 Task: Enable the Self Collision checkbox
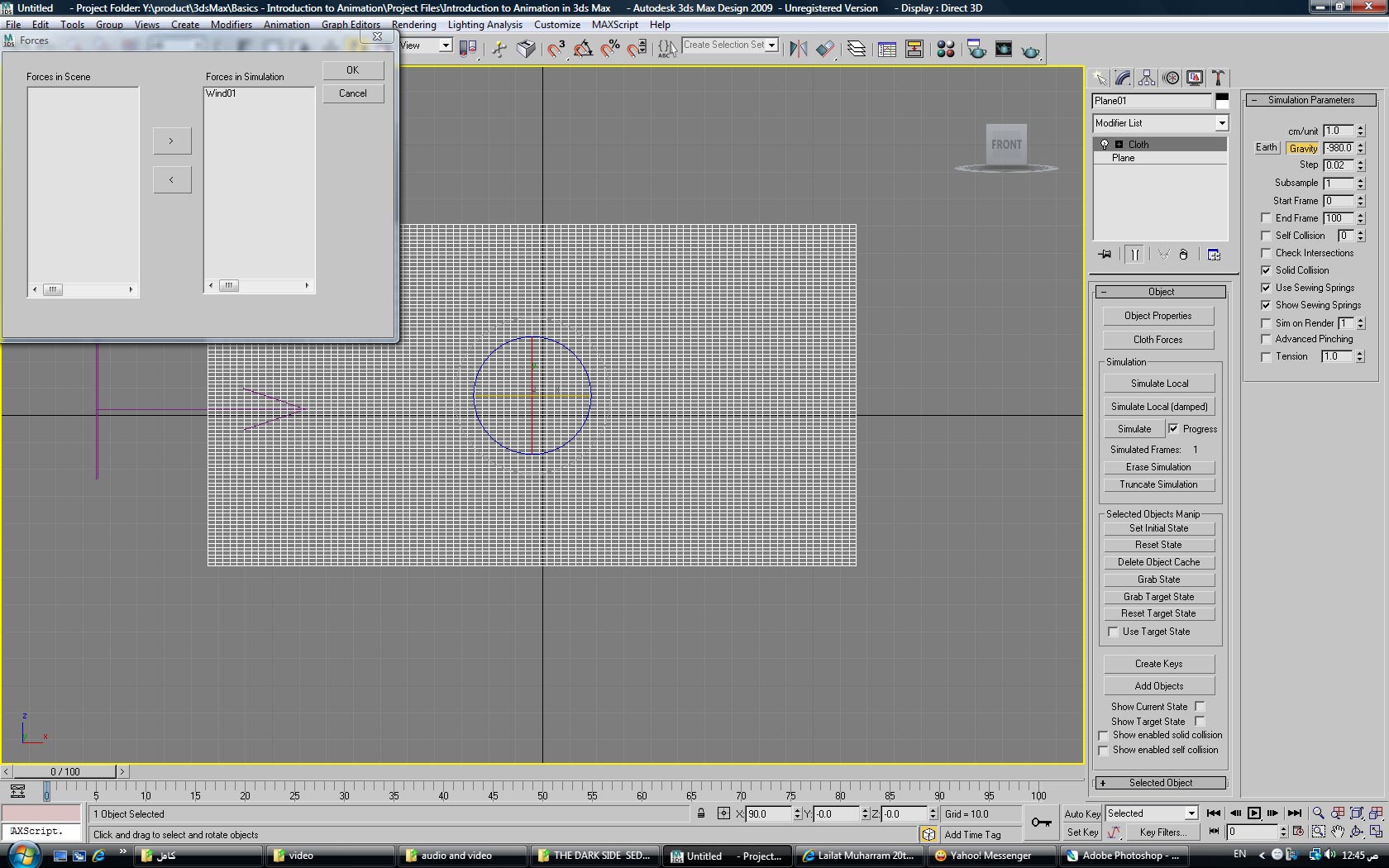(1266, 236)
